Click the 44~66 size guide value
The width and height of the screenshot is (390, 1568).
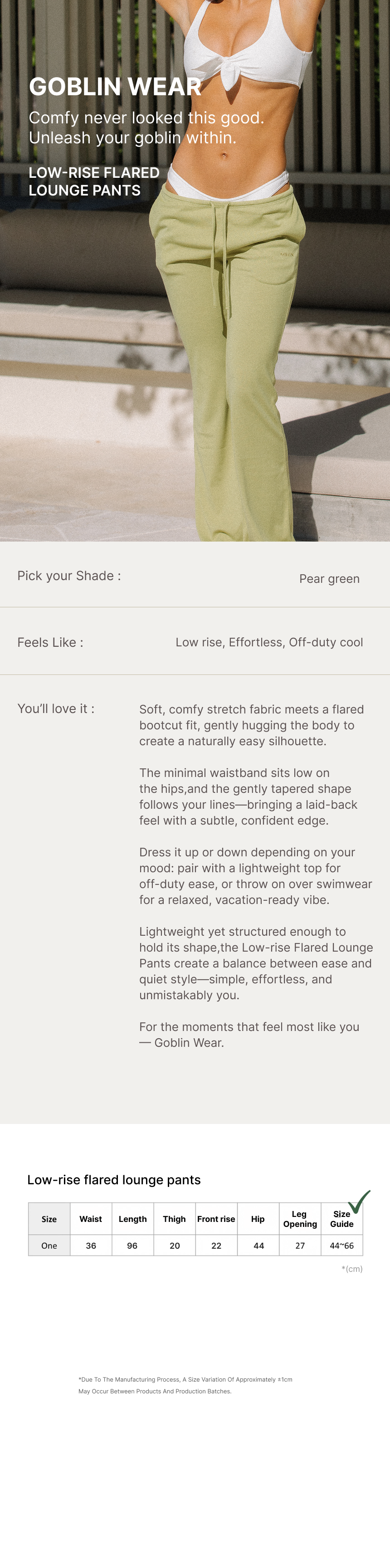[341, 1246]
